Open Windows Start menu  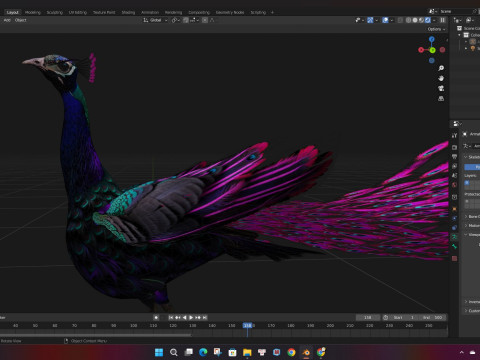(159, 352)
